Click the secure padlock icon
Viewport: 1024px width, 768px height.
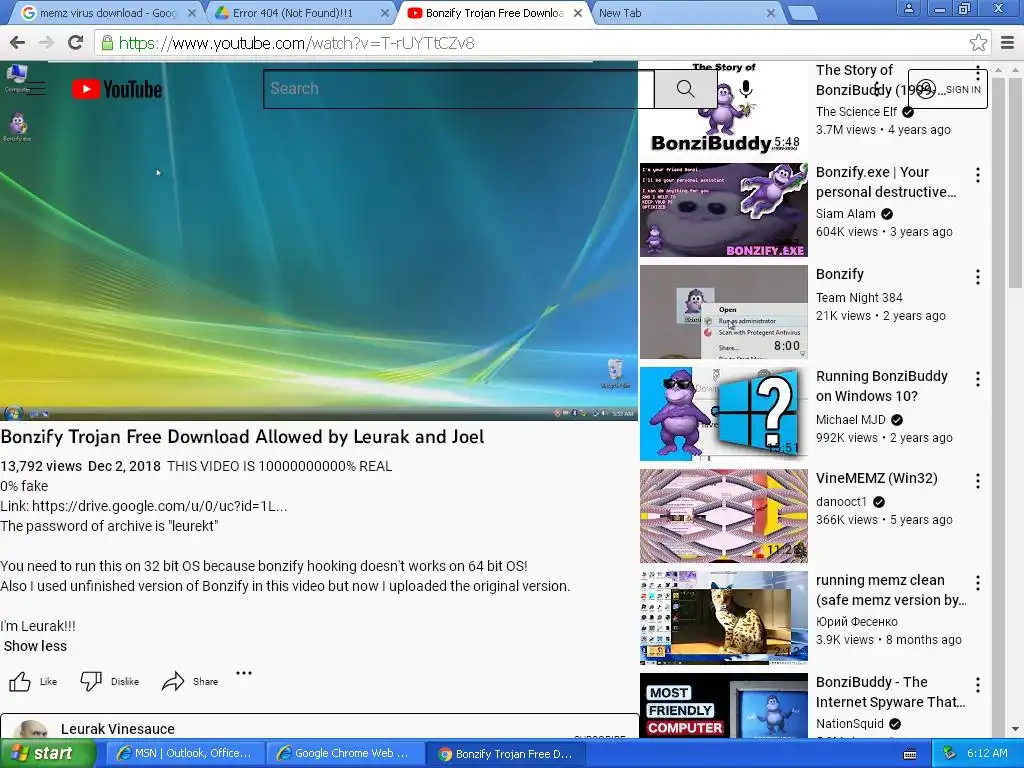(106, 43)
